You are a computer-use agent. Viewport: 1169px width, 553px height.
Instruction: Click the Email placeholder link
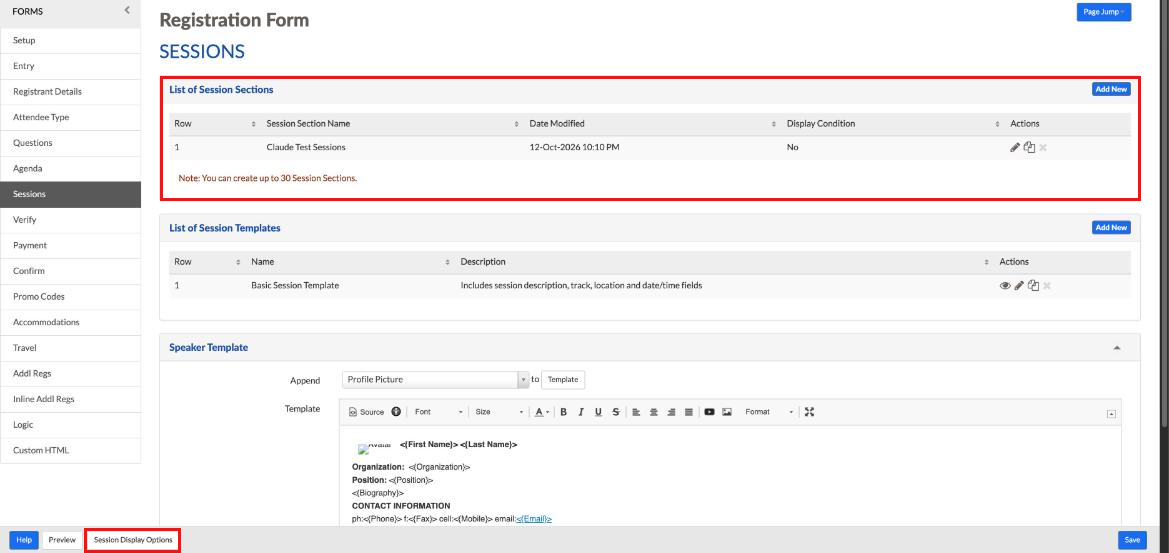click(534, 519)
